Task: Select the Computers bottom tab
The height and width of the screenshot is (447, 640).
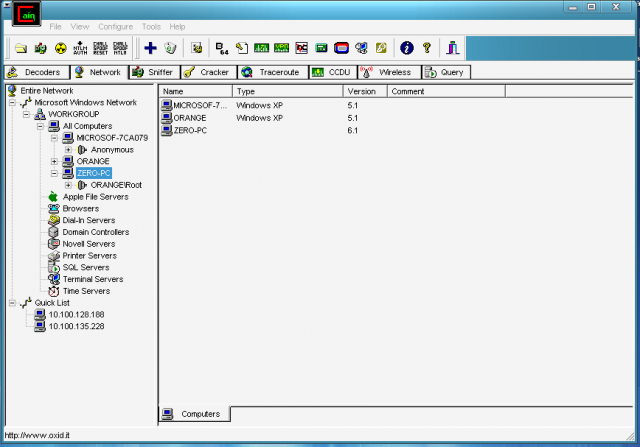Action: click(194, 414)
